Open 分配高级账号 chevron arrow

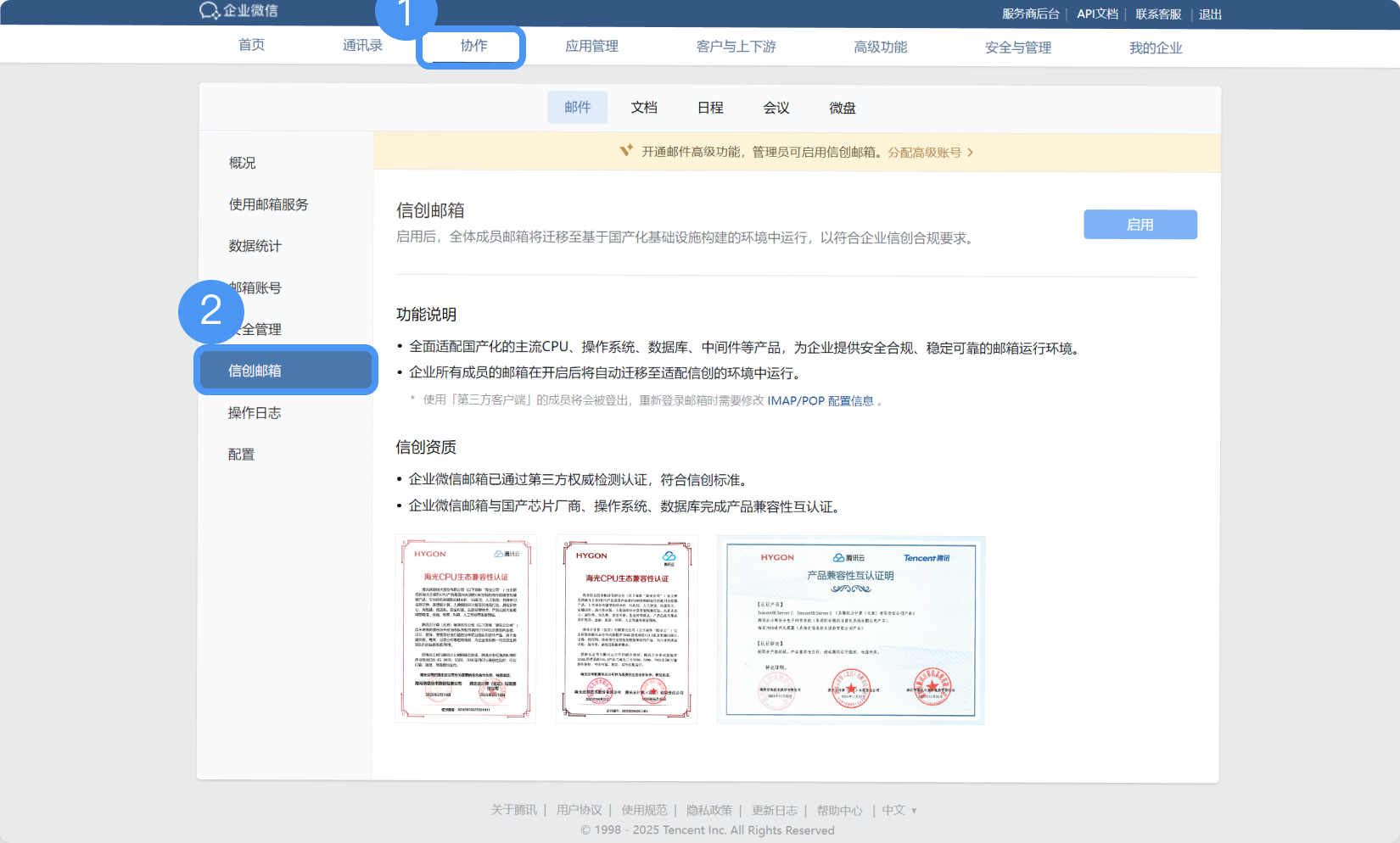[x=970, y=153]
